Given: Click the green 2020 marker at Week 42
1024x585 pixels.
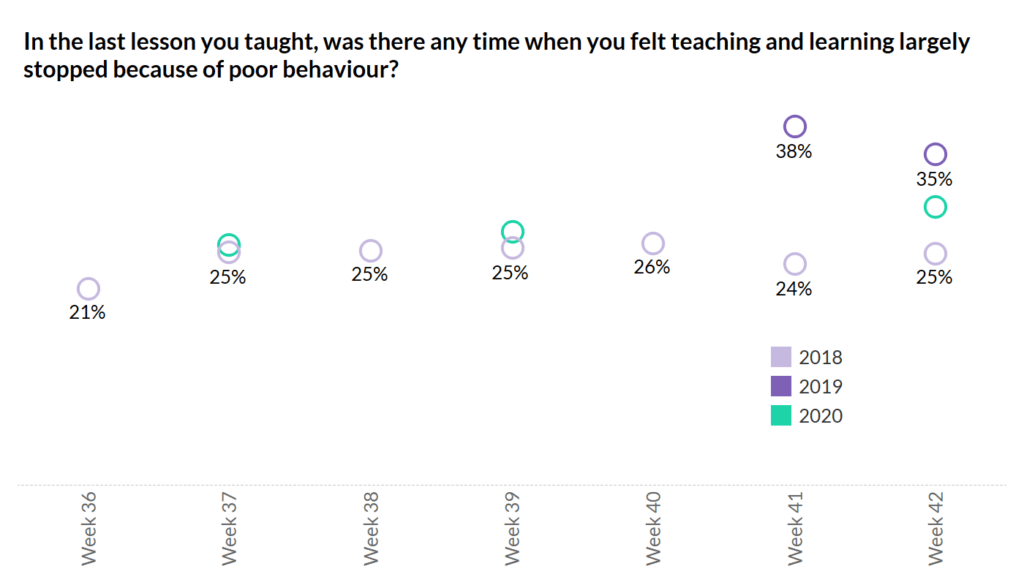Looking at the screenshot, I should (x=935, y=208).
